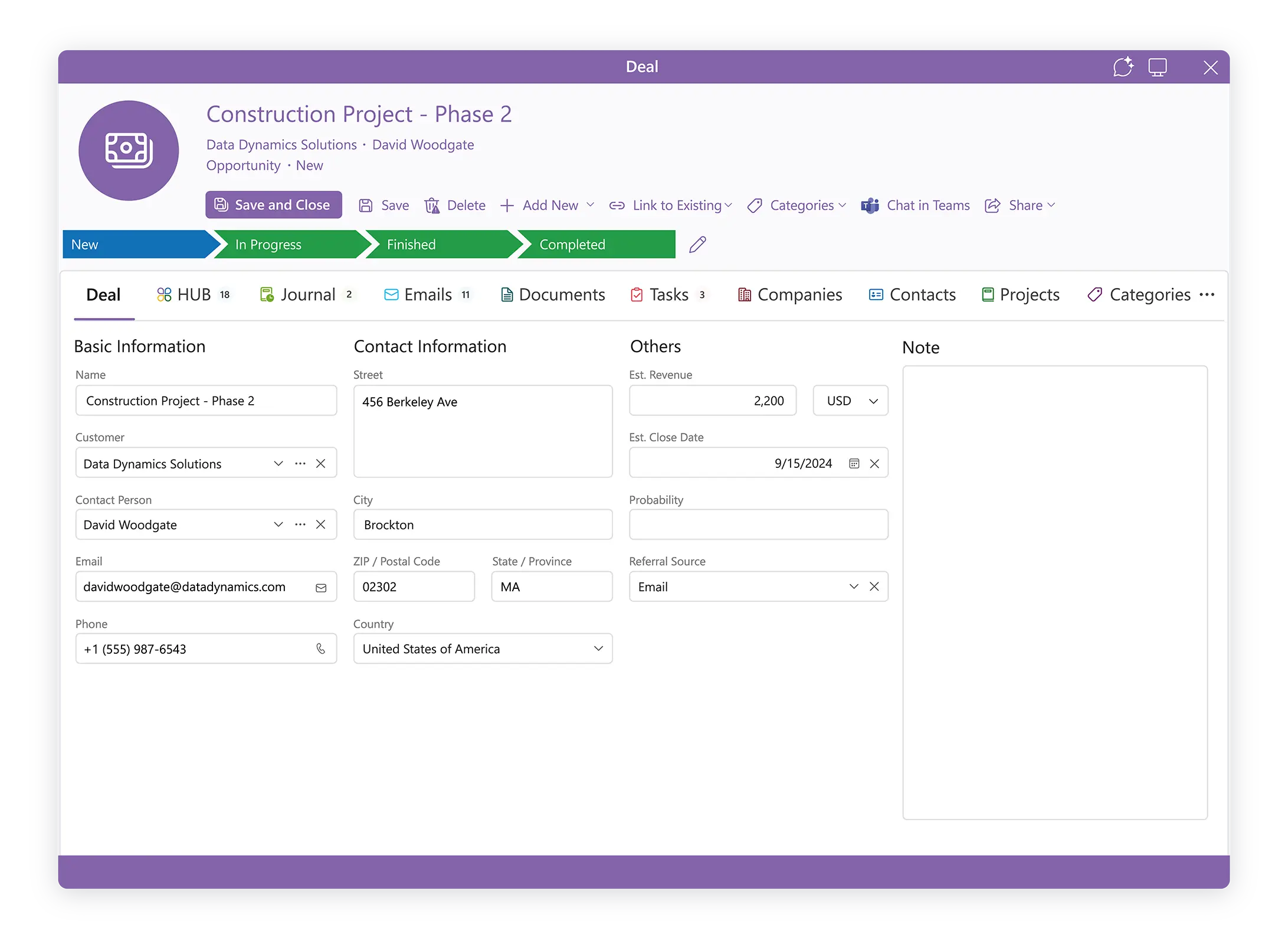This screenshot has height=944, width=1288.
Task: Click the pencil icon to edit workflow stages
Action: pos(697,244)
